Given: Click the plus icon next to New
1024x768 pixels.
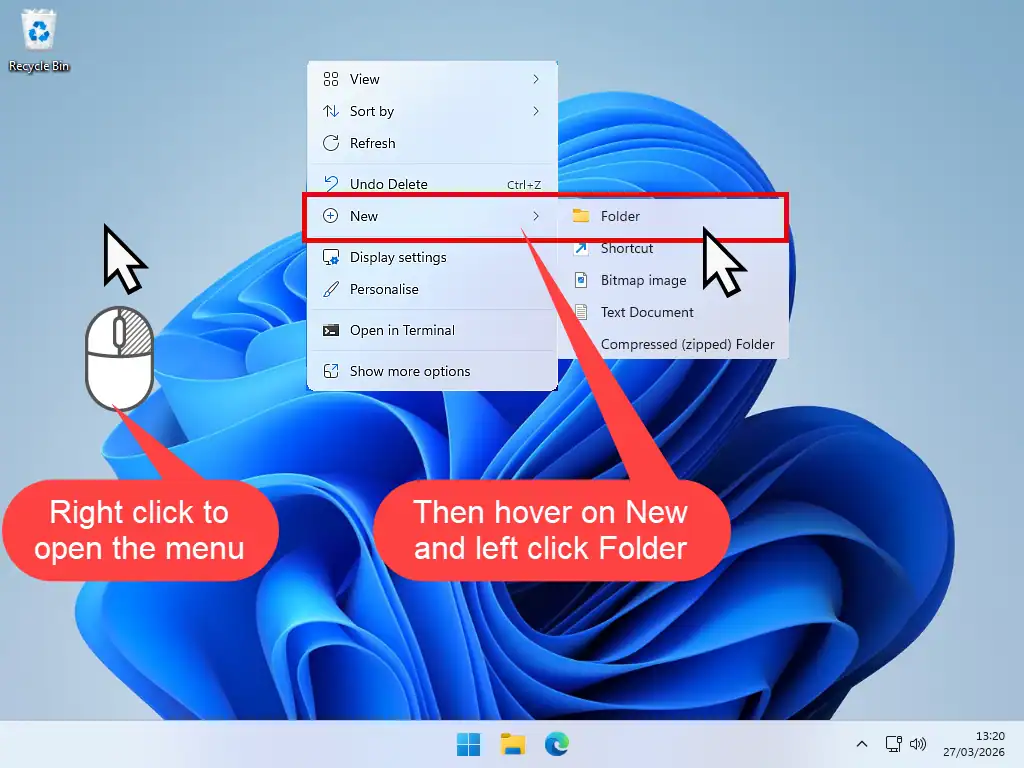Looking at the screenshot, I should point(330,215).
